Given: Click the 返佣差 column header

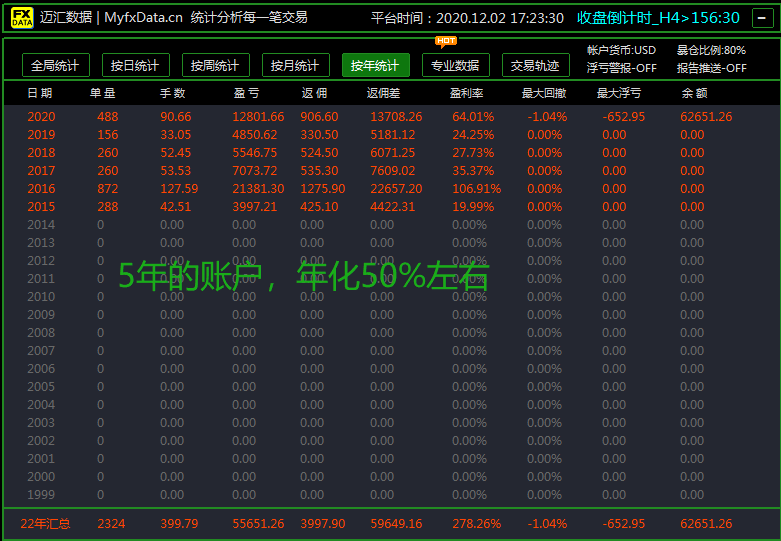Looking at the screenshot, I should tap(384, 93).
